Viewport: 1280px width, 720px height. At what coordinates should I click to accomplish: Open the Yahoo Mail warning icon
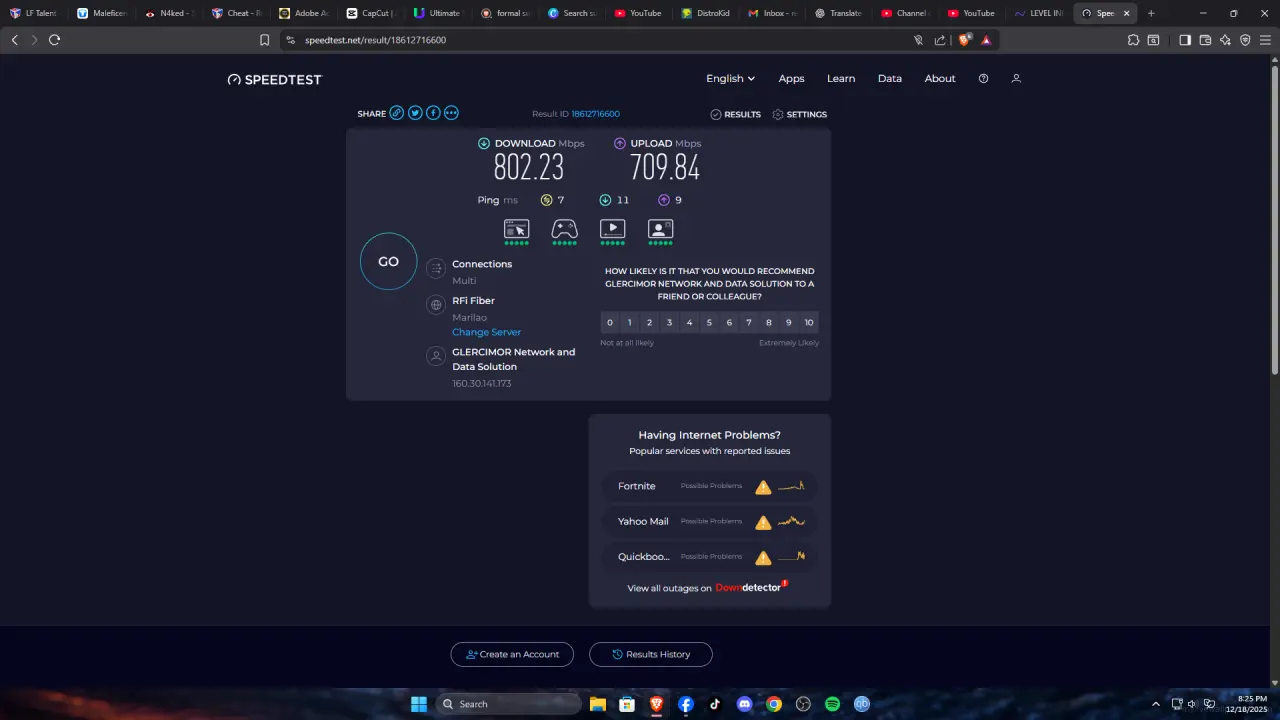(763, 522)
